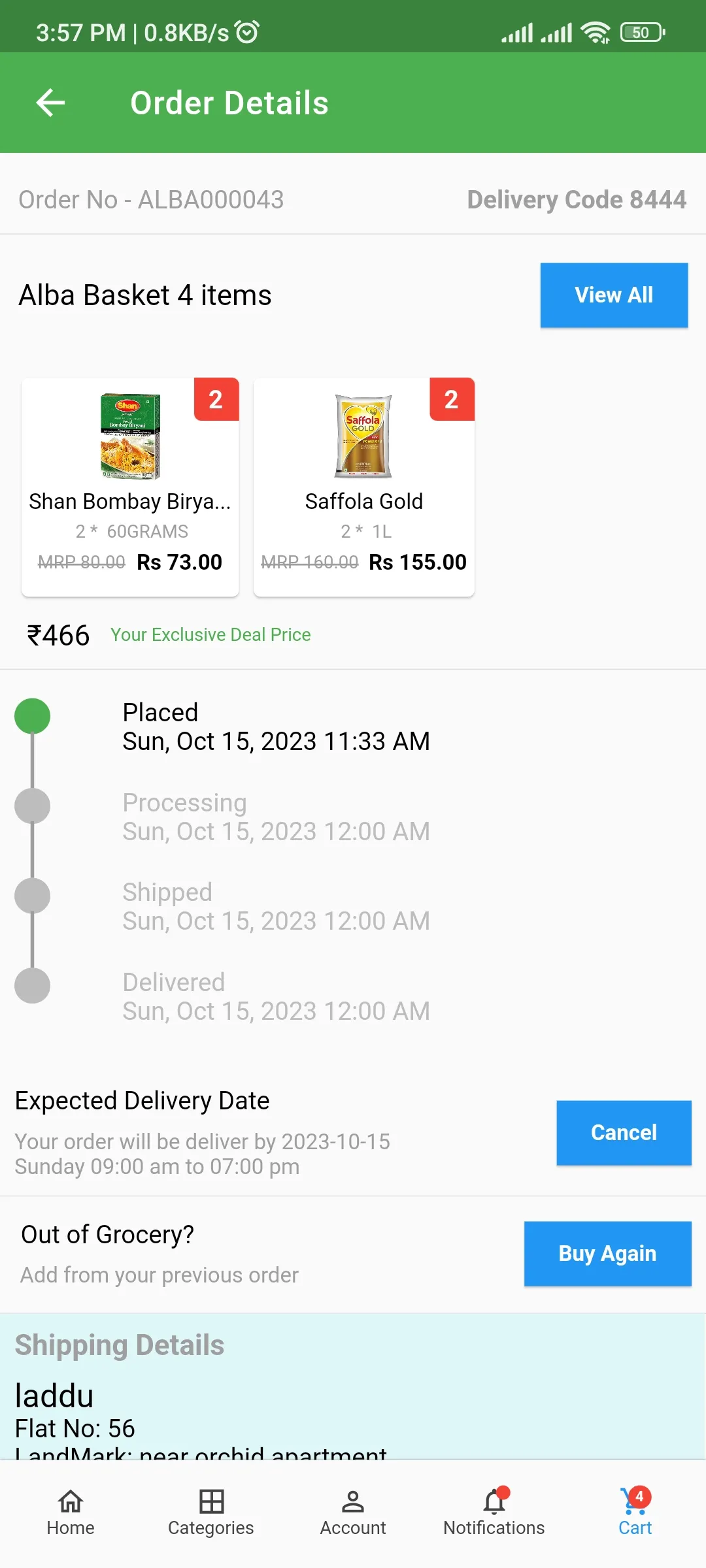706x1568 pixels.
Task: Tap the battery indicator in status bar
Action: (x=642, y=32)
